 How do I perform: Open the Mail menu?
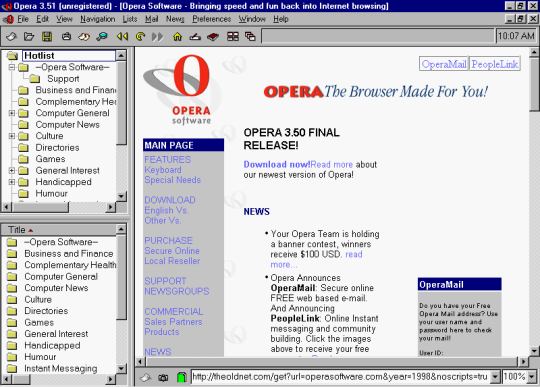pos(152,19)
